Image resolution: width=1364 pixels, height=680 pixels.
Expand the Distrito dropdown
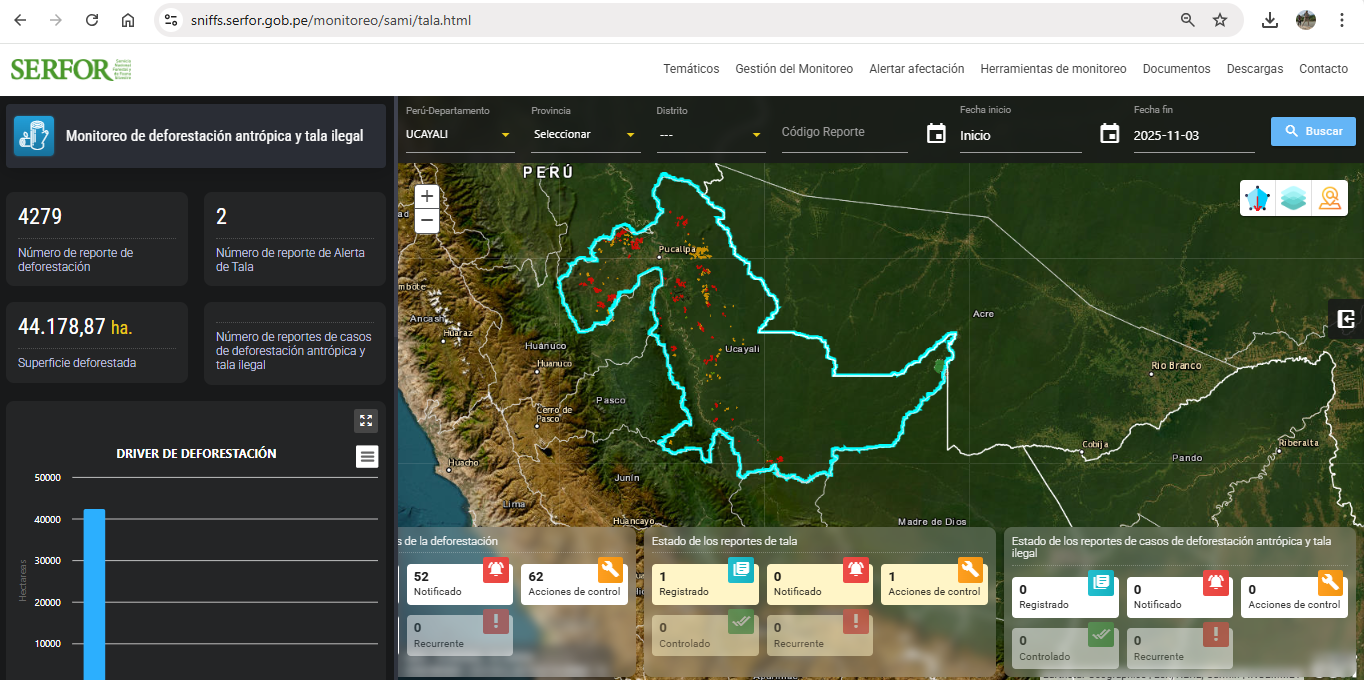click(x=710, y=134)
